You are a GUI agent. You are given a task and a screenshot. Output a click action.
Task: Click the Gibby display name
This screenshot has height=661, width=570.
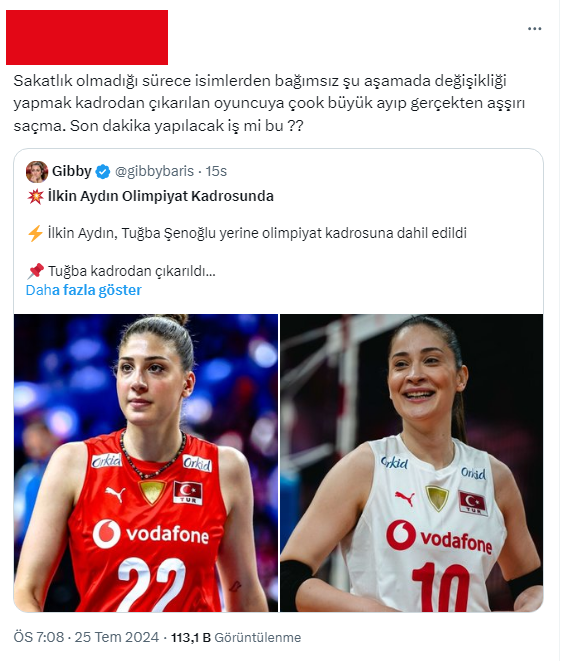(72, 171)
